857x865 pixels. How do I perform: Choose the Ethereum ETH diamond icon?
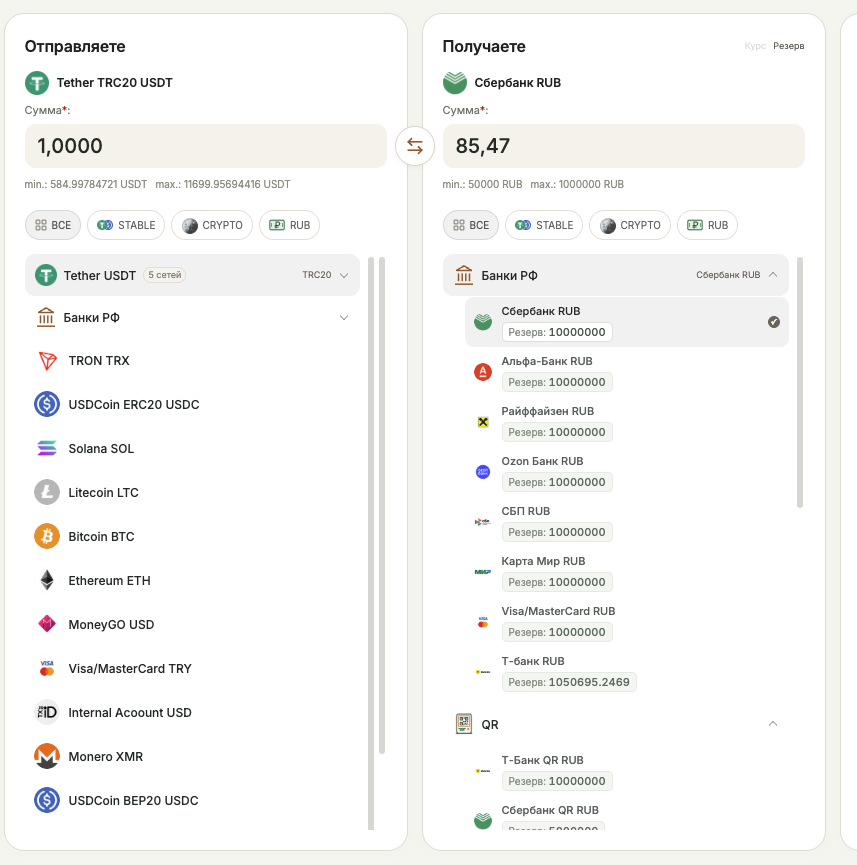point(47,580)
